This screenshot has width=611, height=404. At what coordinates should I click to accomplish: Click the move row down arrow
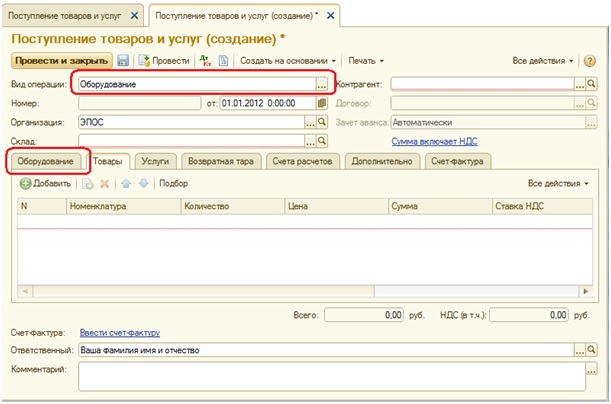click(x=144, y=184)
